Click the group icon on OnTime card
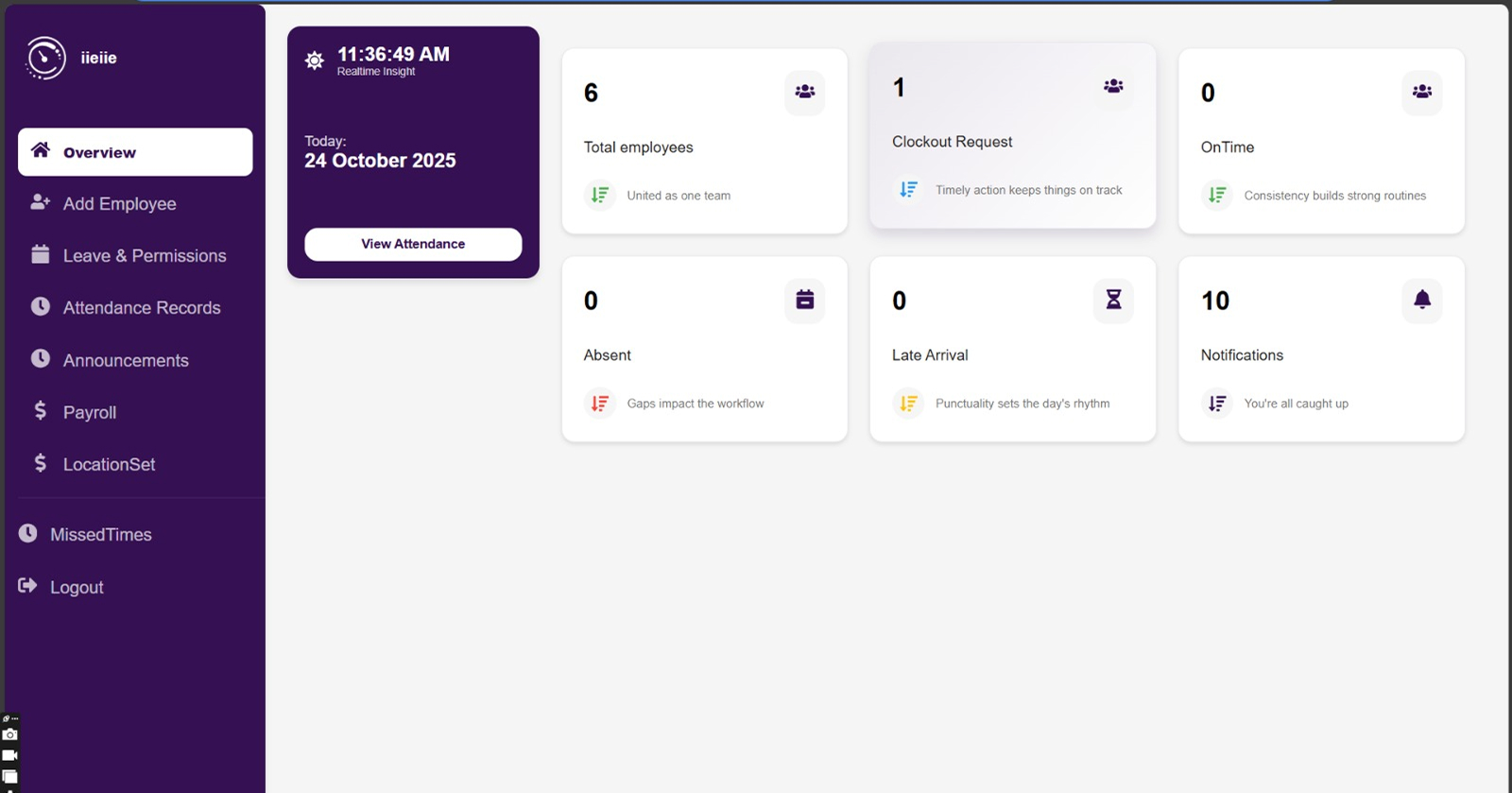The width and height of the screenshot is (1512, 793). (1422, 93)
